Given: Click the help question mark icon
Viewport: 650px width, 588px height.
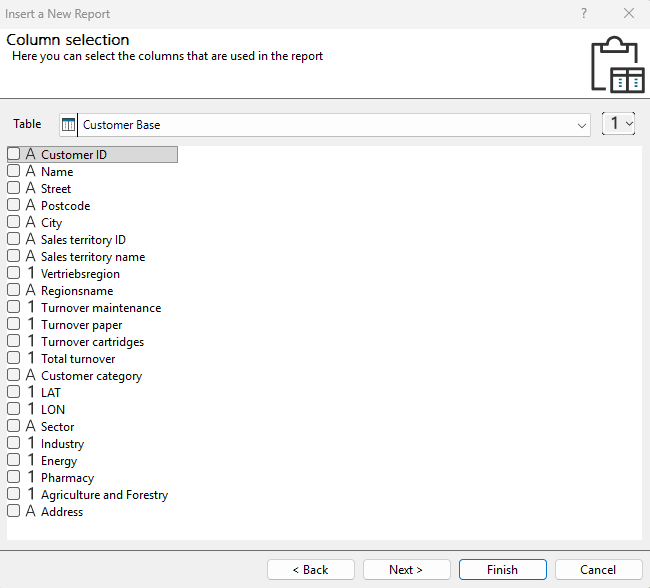Looking at the screenshot, I should [x=584, y=13].
